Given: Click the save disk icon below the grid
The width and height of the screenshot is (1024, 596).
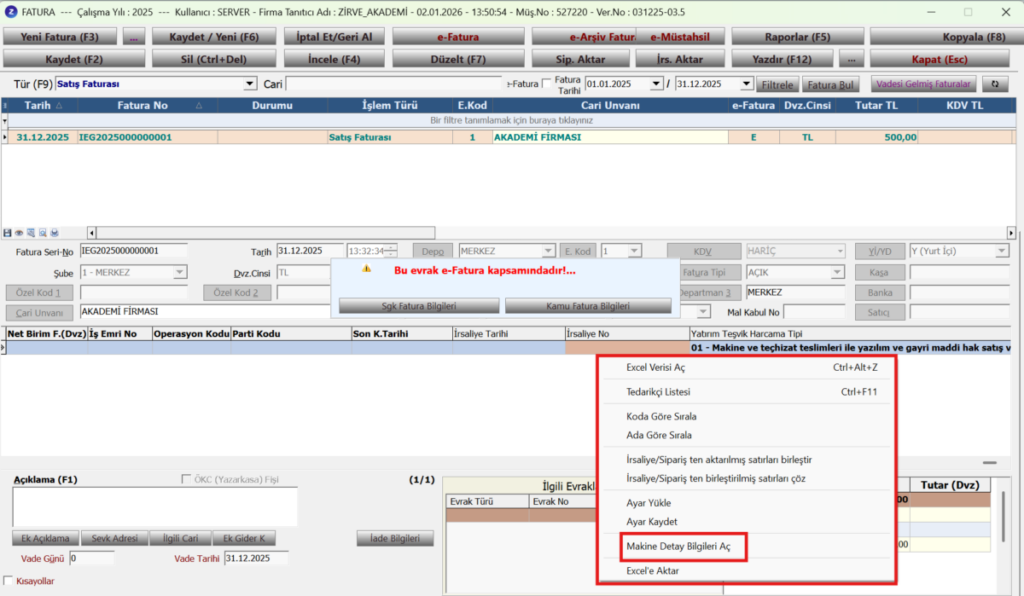Looking at the screenshot, I should tap(7, 233).
